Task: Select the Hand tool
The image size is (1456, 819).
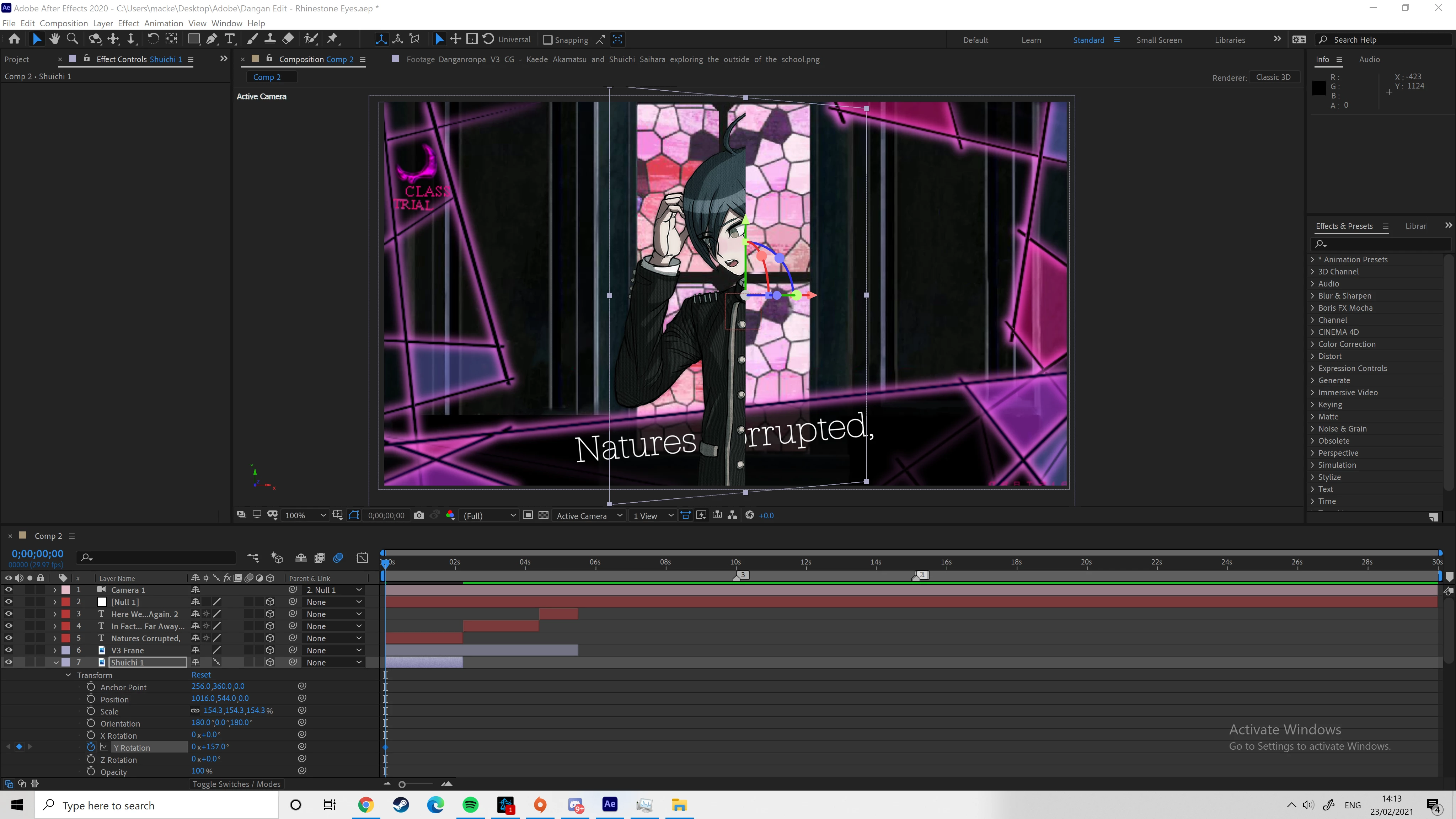Action: [55, 39]
